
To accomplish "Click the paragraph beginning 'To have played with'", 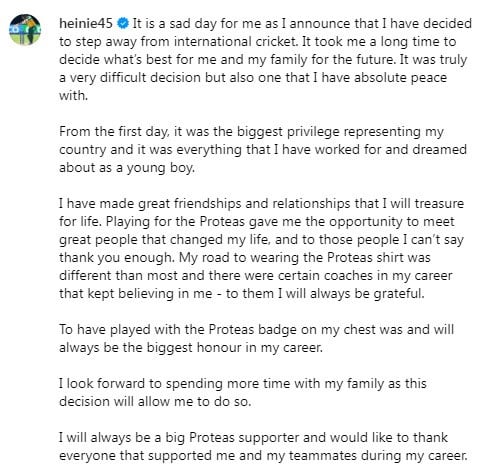I will 256,338.
